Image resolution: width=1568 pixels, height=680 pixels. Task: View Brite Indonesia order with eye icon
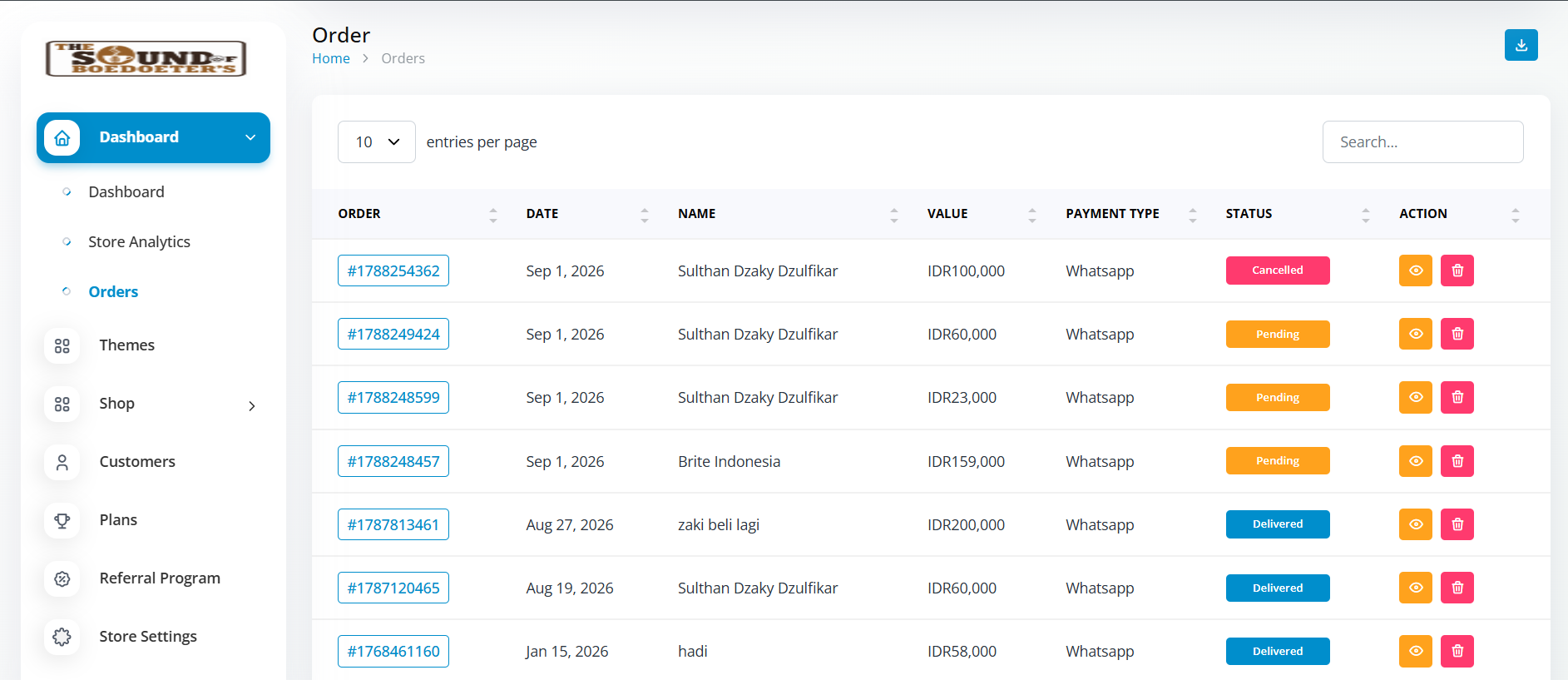point(1415,461)
